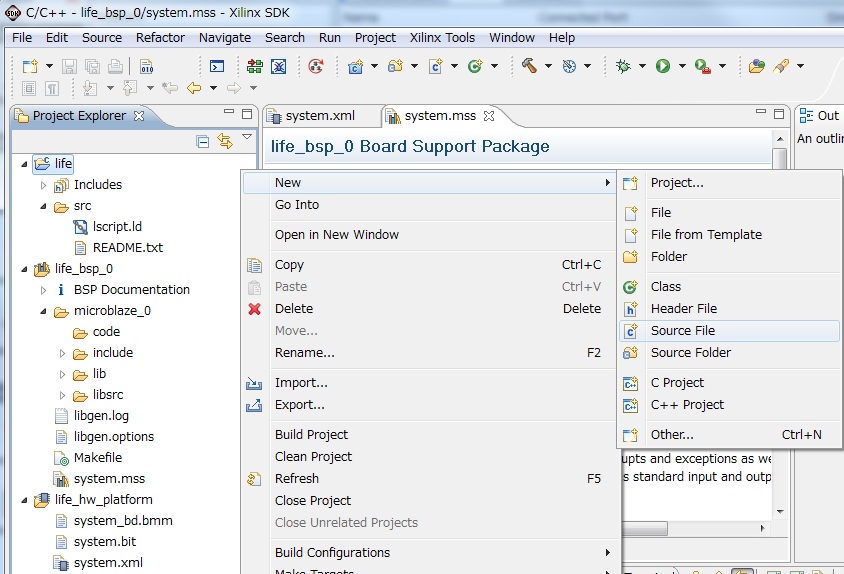Click the Save toolbar icon
The height and width of the screenshot is (574, 844).
(69, 66)
